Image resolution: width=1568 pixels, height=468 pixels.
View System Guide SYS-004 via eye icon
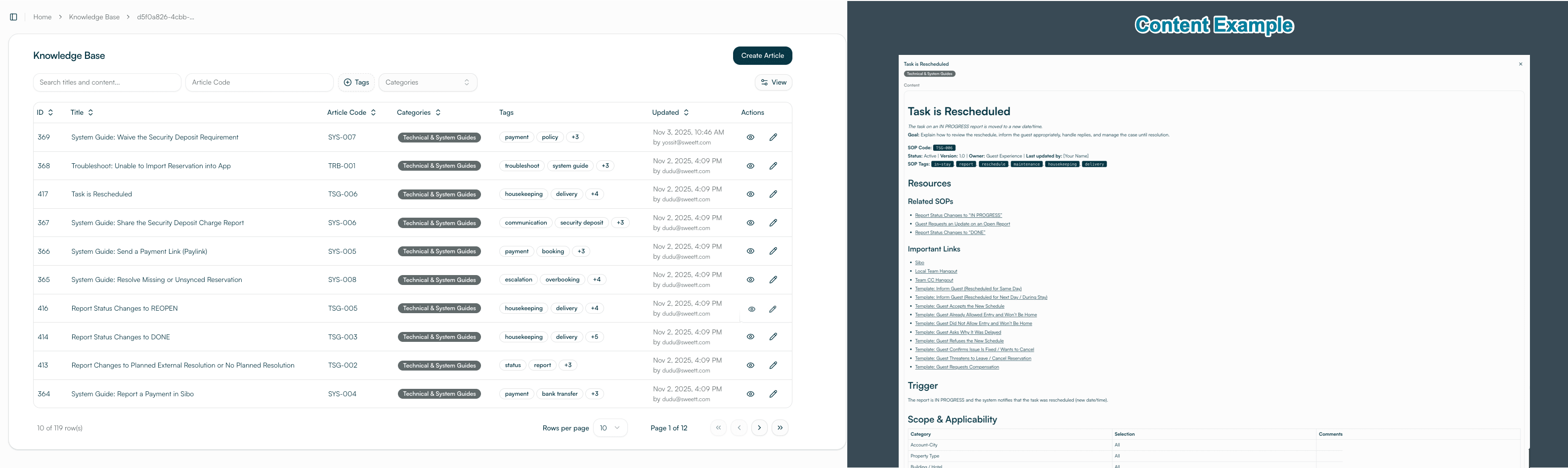point(750,394)
